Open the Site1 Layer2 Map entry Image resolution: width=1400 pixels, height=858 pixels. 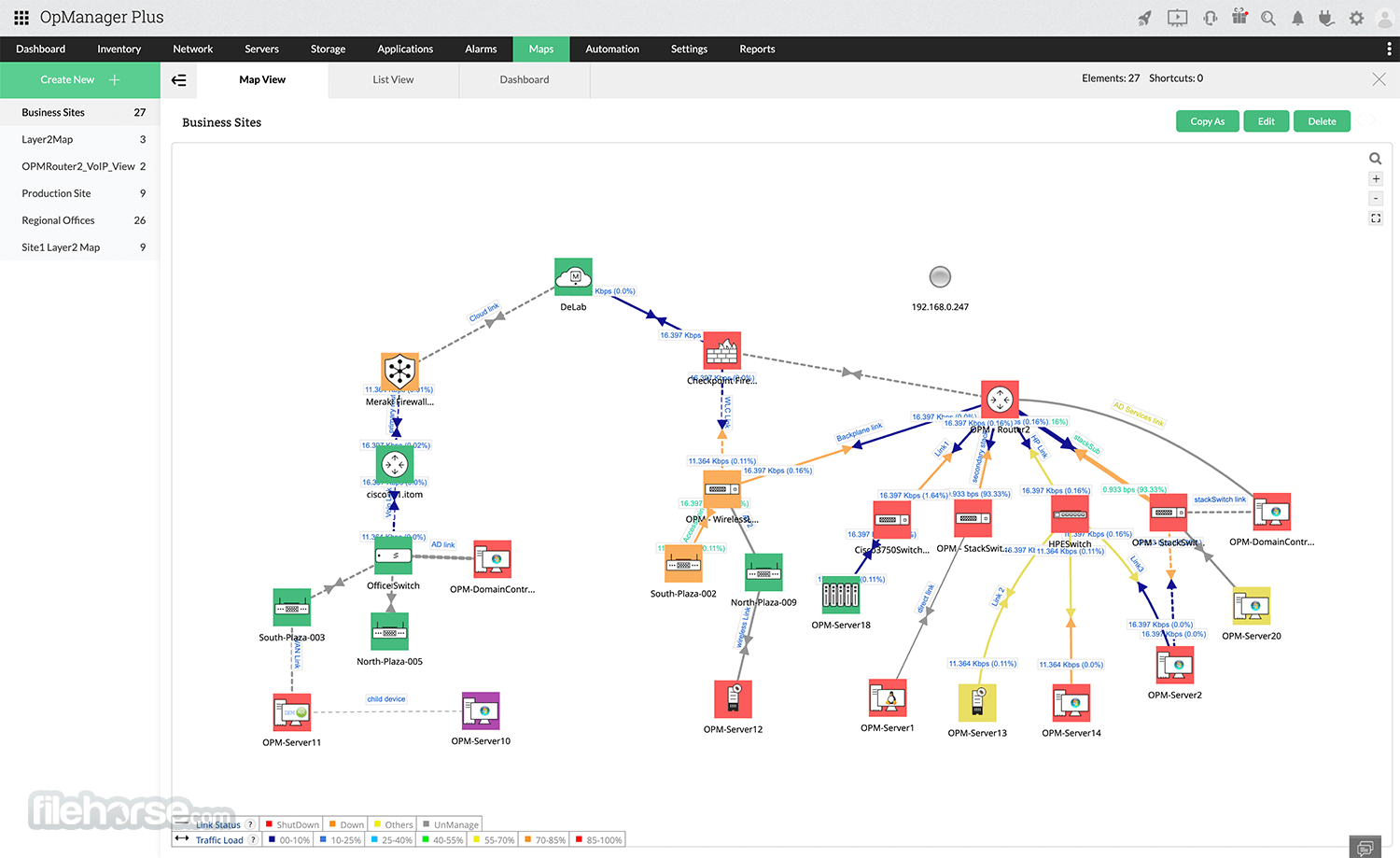80,248
